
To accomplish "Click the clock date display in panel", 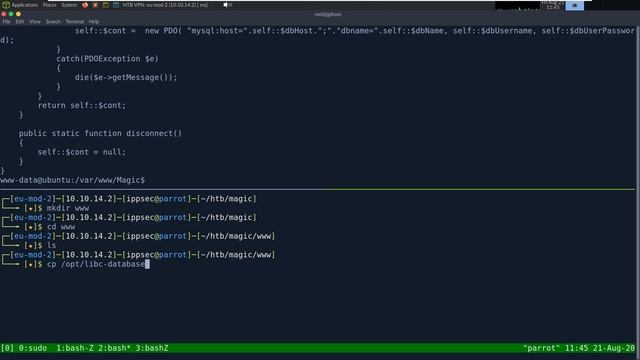I will point(552,5).
